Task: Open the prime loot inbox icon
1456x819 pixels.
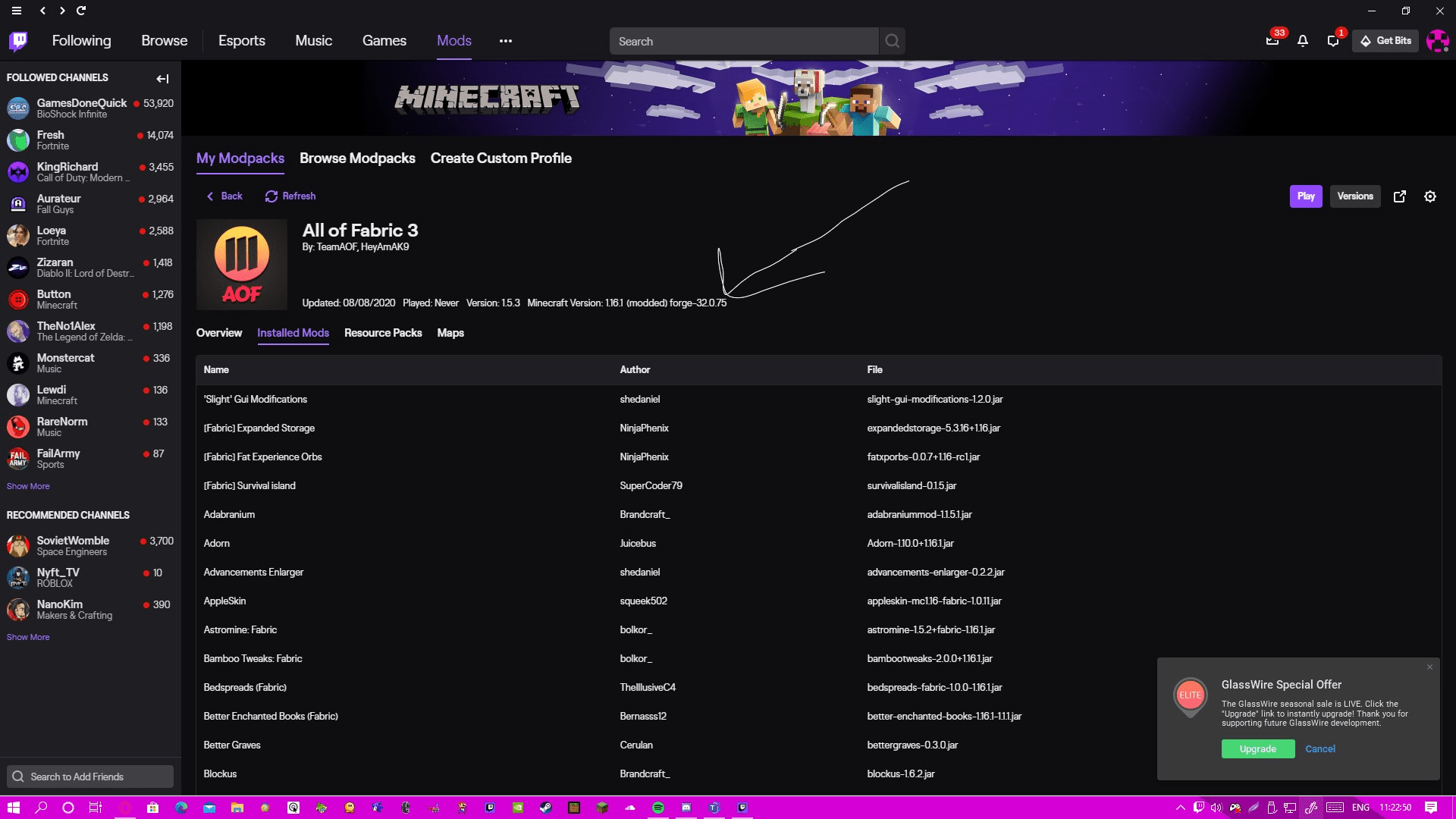Action: 1272,41
